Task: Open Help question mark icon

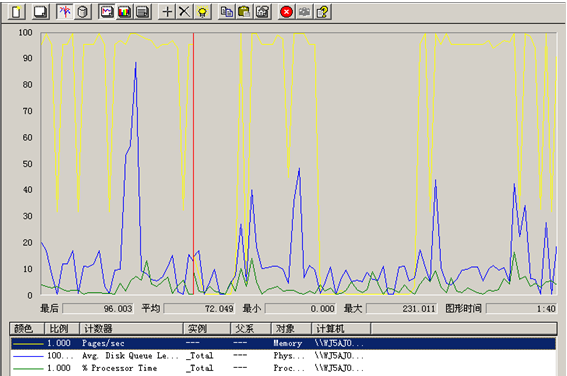Action: click(323, 12)
